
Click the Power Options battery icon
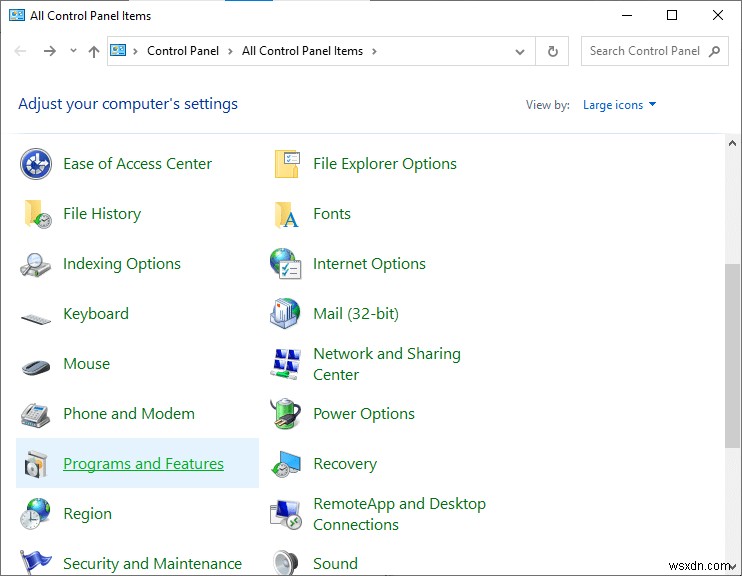click(286, 414)
